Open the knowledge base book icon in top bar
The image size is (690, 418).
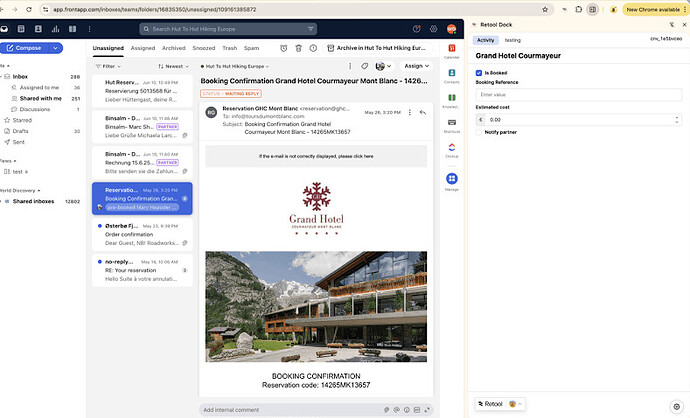73,29
